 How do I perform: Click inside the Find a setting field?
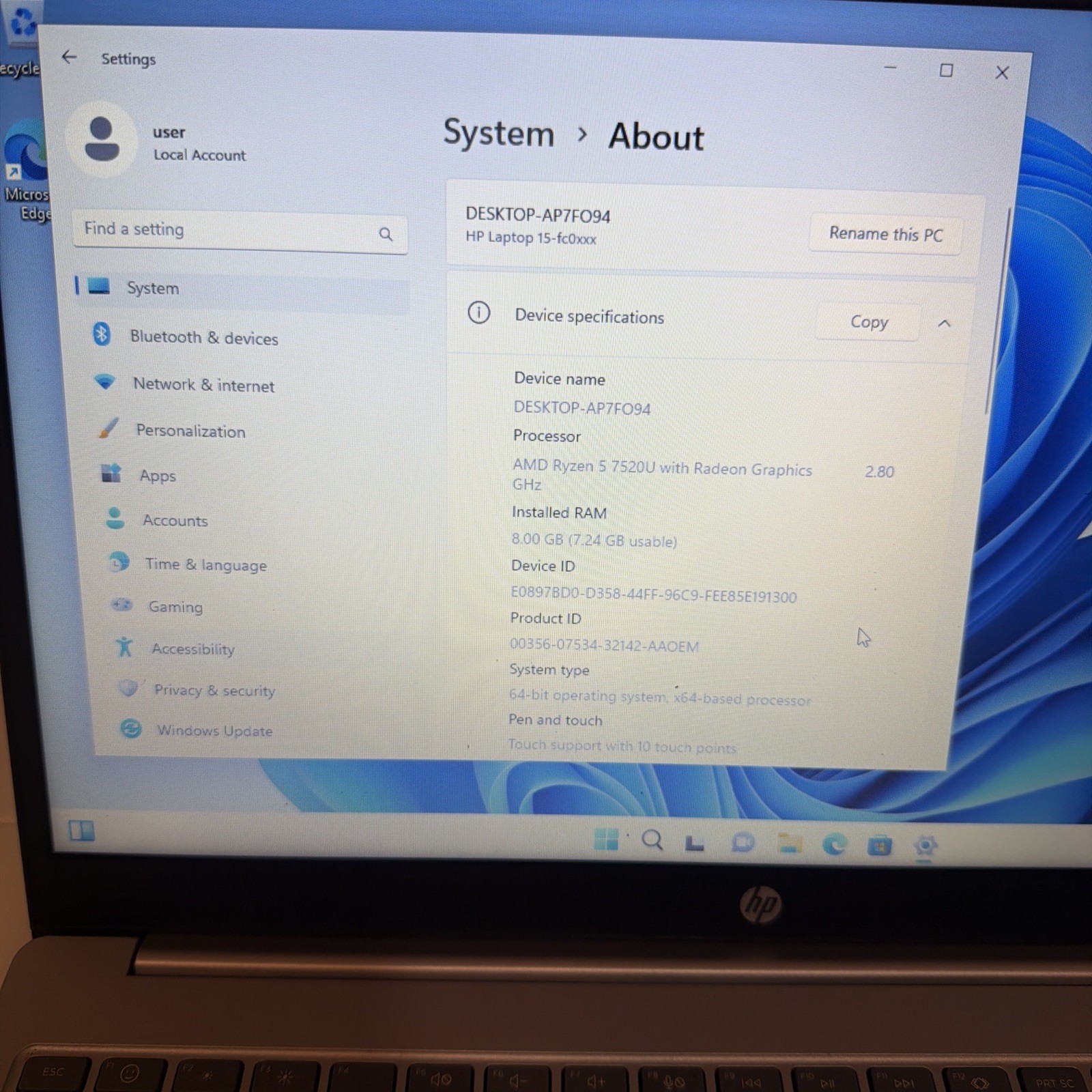(x=240, y=232)
